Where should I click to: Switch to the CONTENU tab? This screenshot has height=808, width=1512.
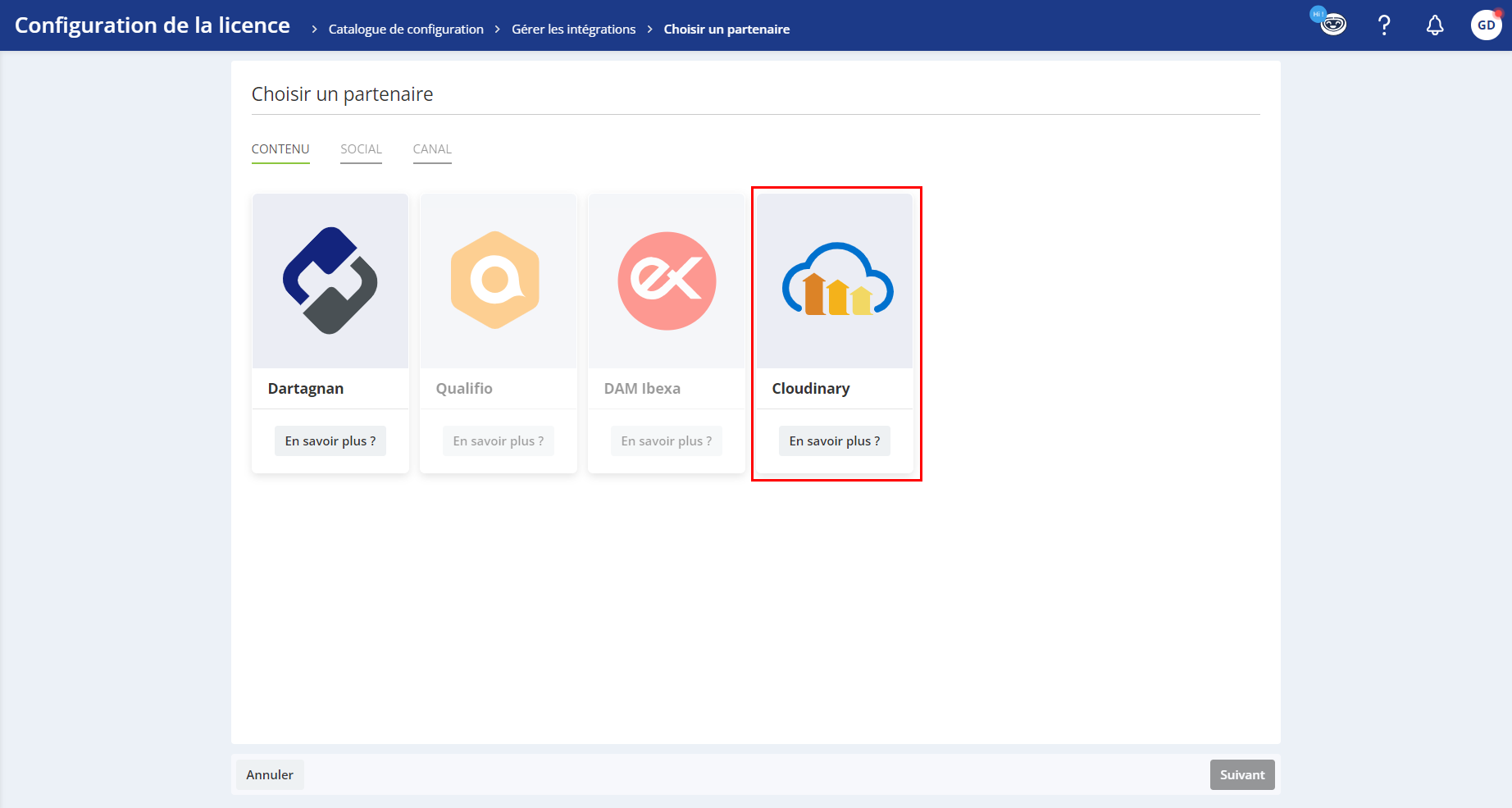[280, 149]
